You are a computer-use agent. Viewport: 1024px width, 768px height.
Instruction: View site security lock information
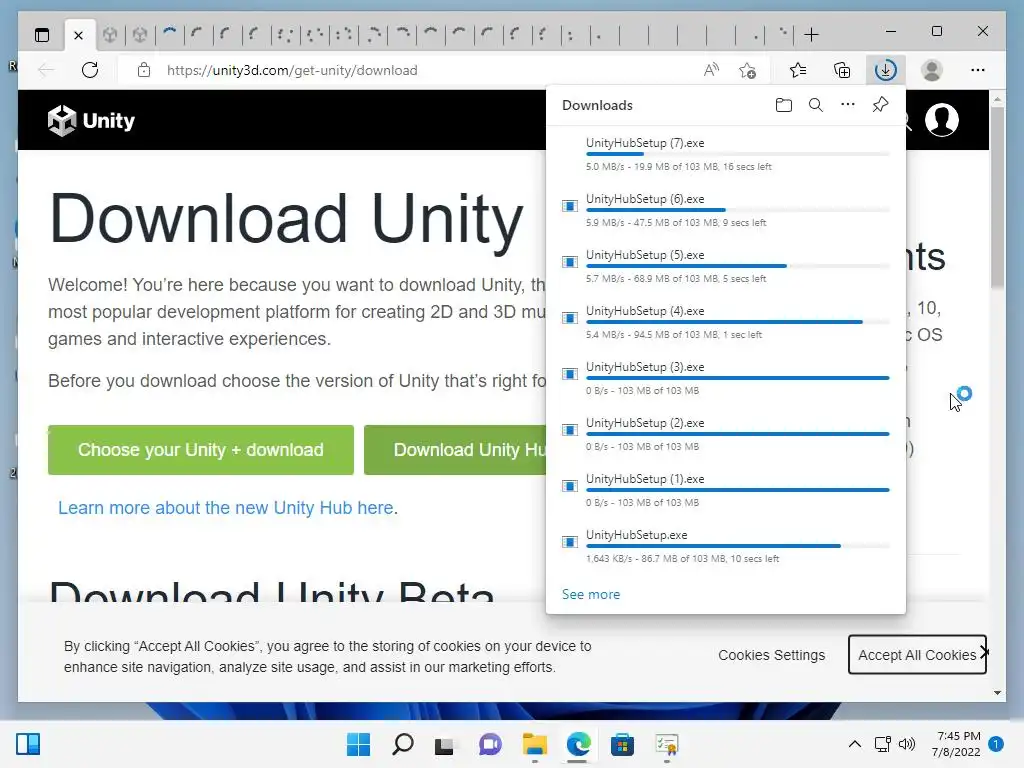coord(144,70)
